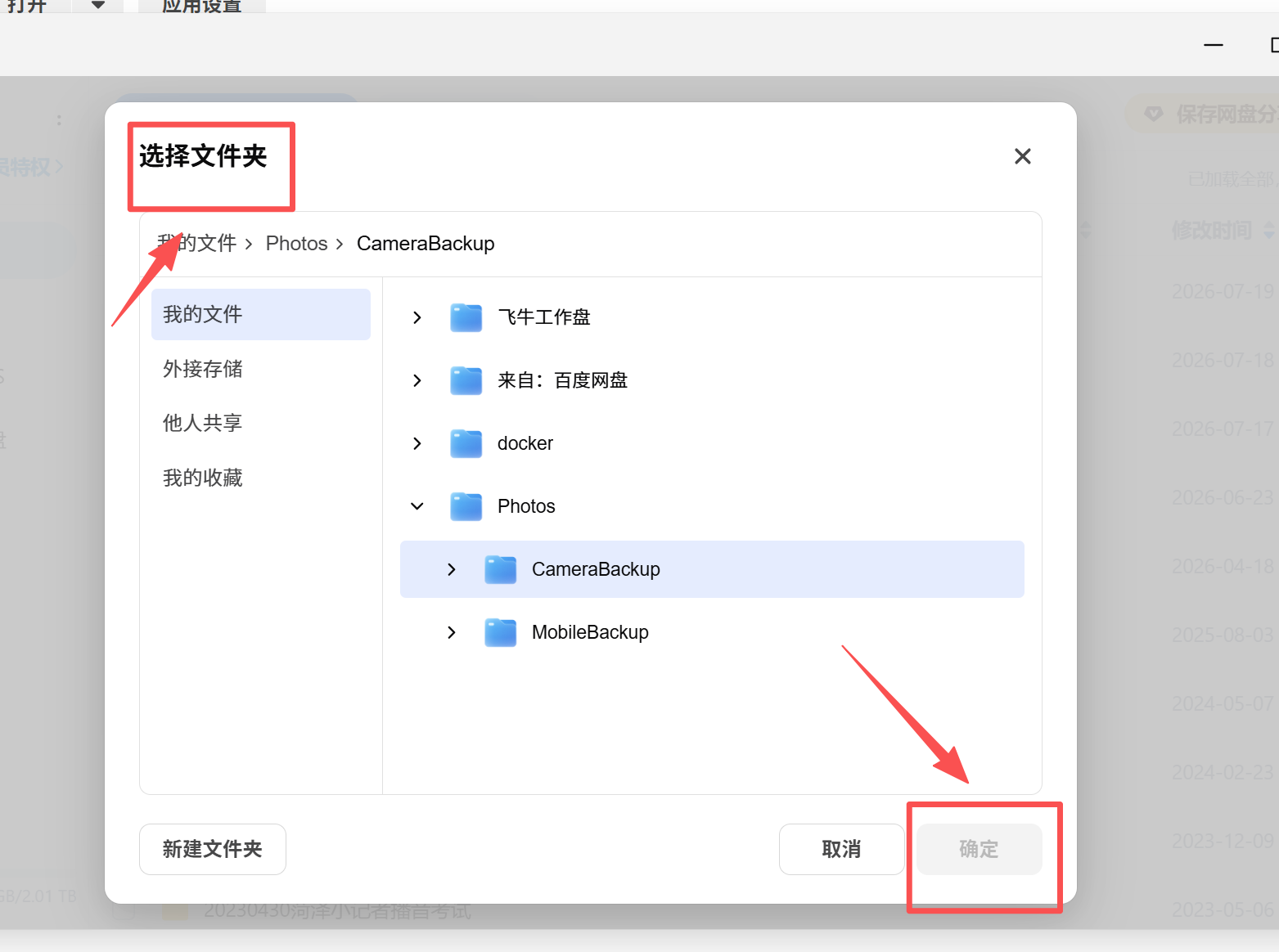Click the 新建文件夹 button

click(x=213, y=849)
